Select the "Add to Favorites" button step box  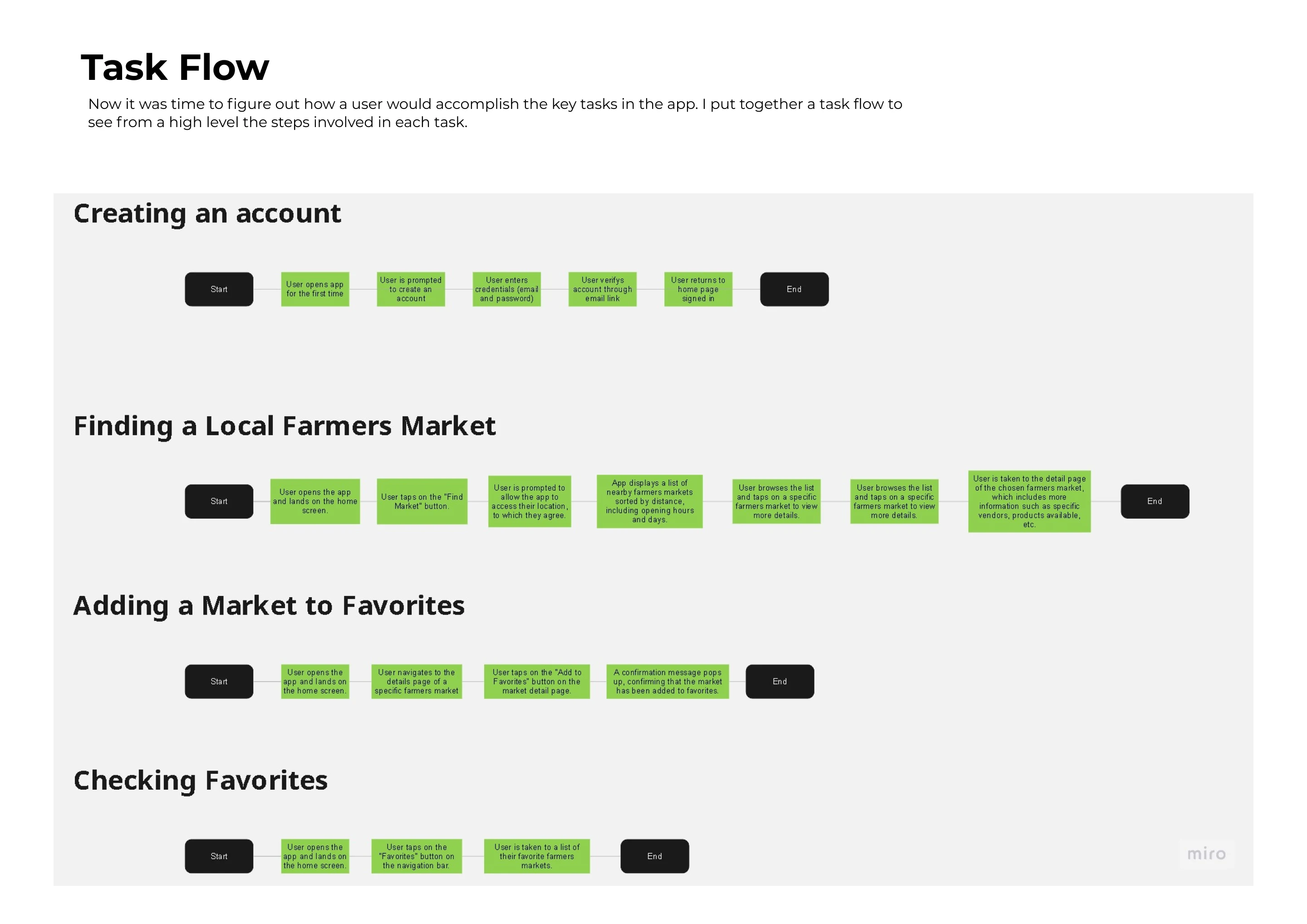[537, 682]
